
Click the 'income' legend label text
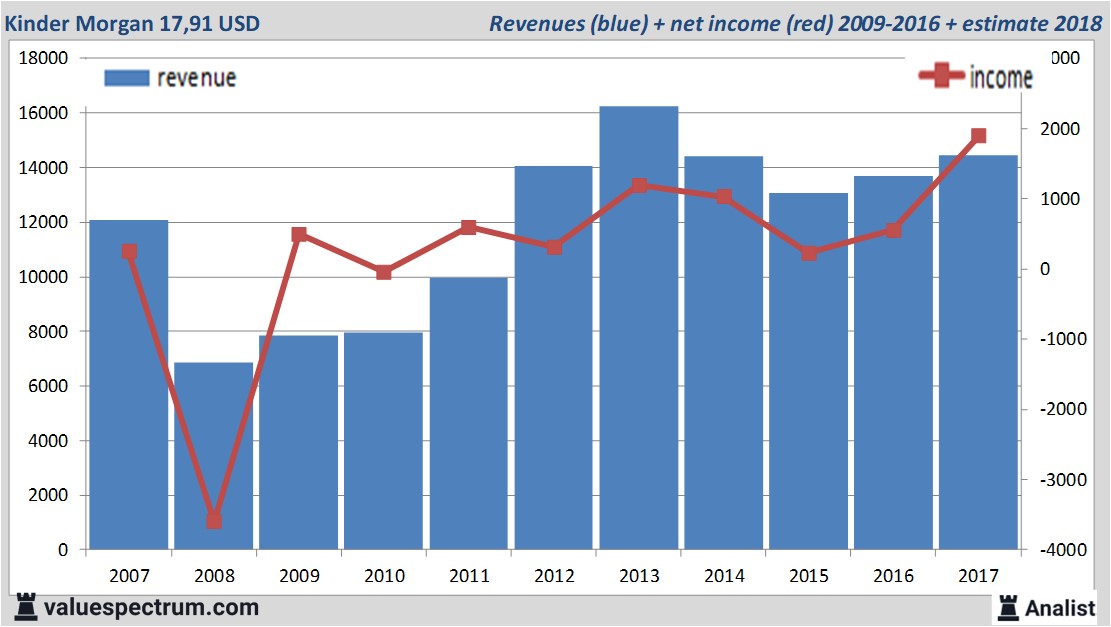1000,78
